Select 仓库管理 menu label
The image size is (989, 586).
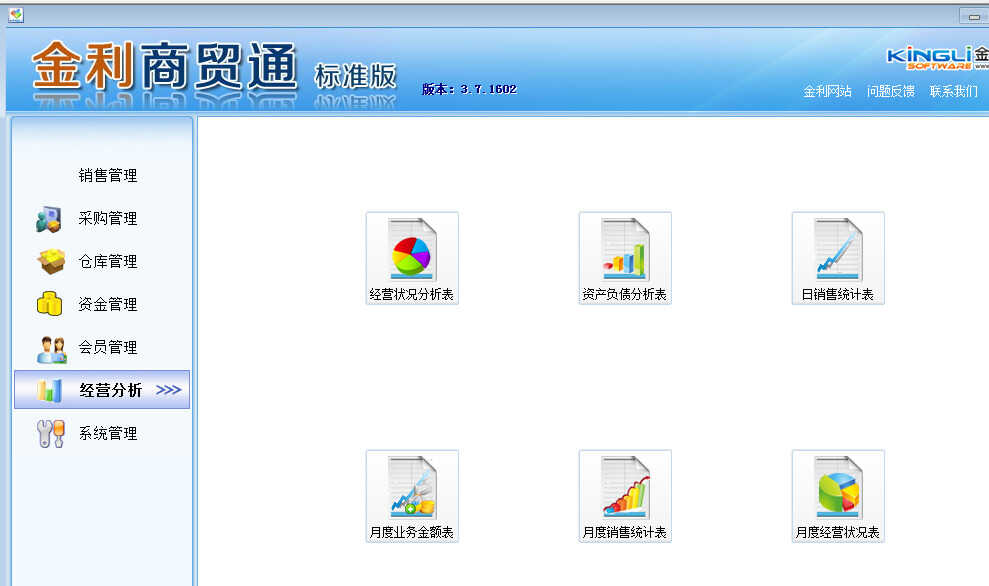coord(108,261)
